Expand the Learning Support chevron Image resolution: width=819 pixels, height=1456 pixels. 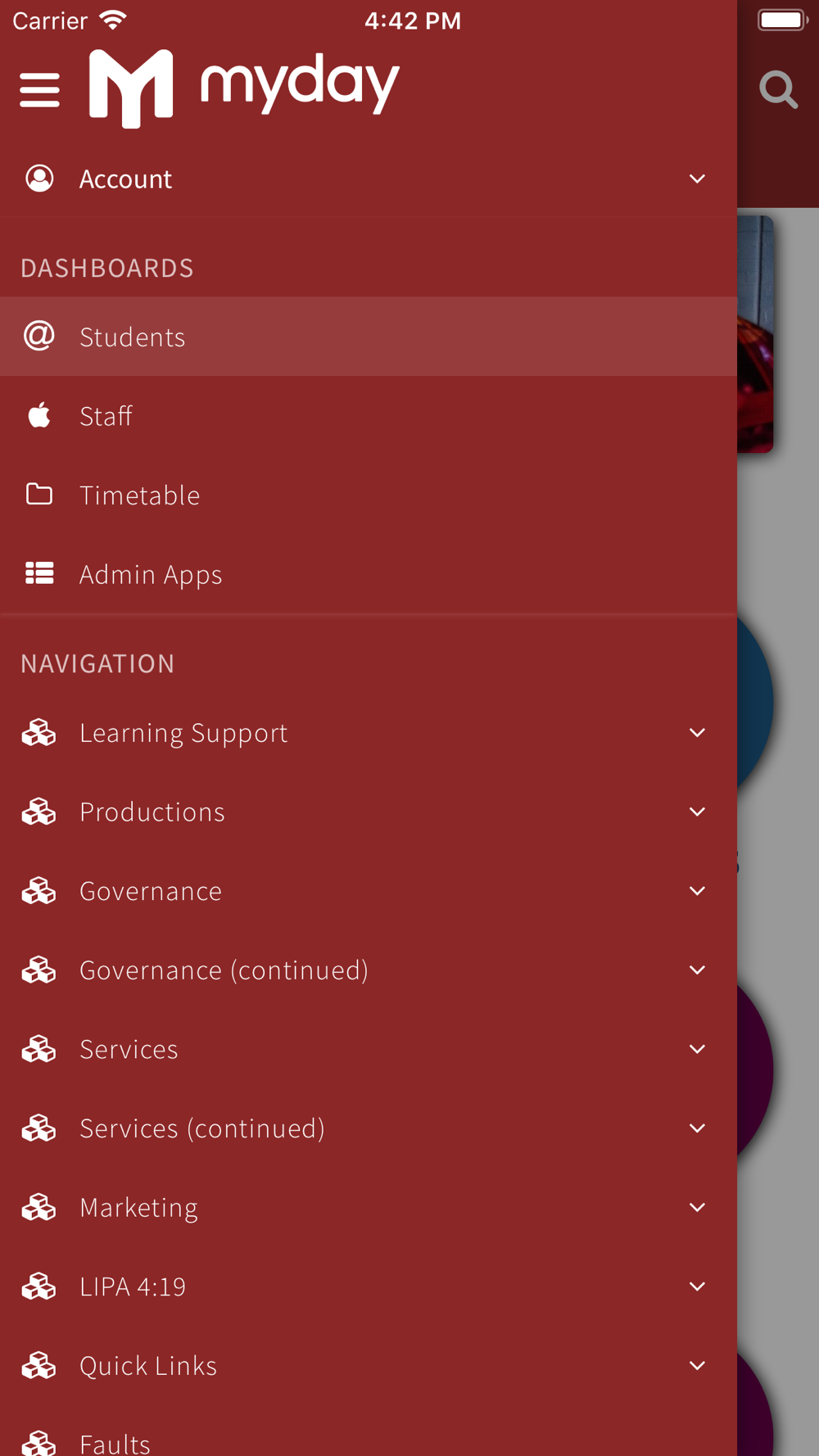click(x=697, y=732)
